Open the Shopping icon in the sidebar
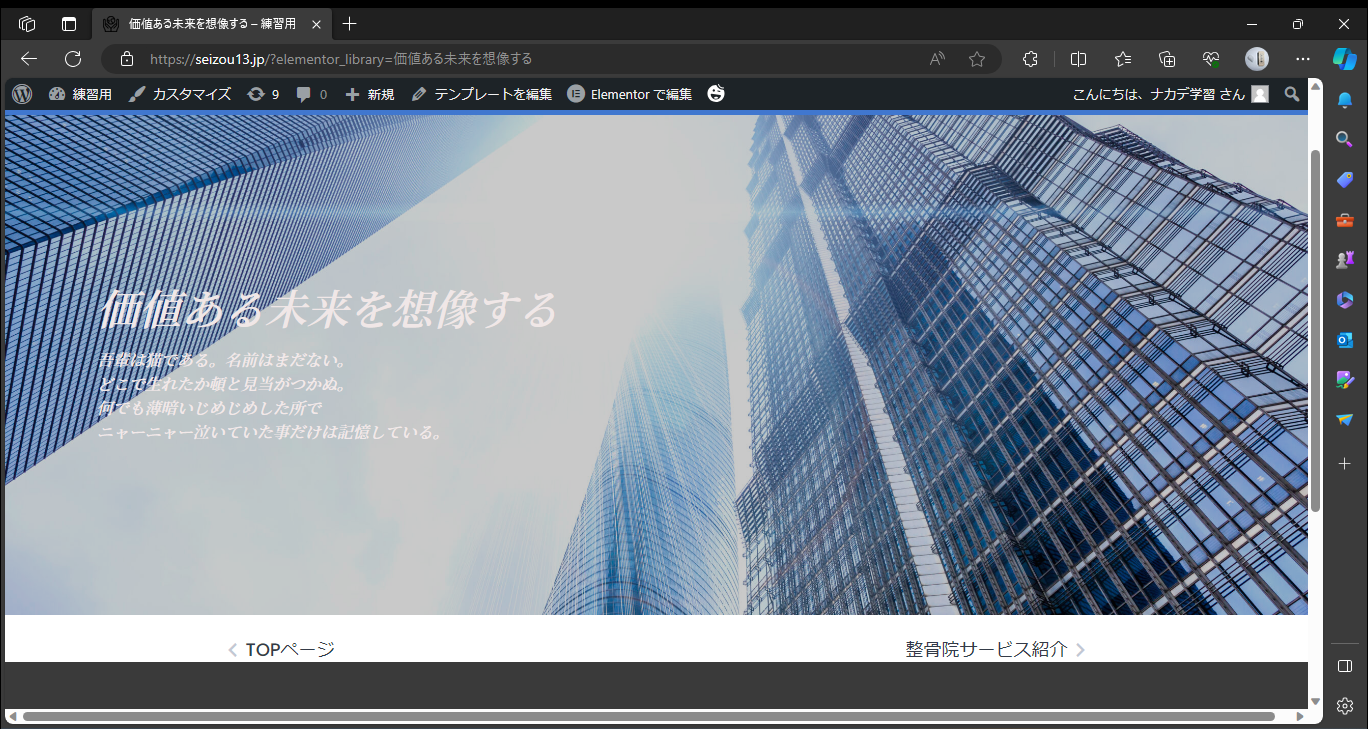 (x=1345, y=179)
